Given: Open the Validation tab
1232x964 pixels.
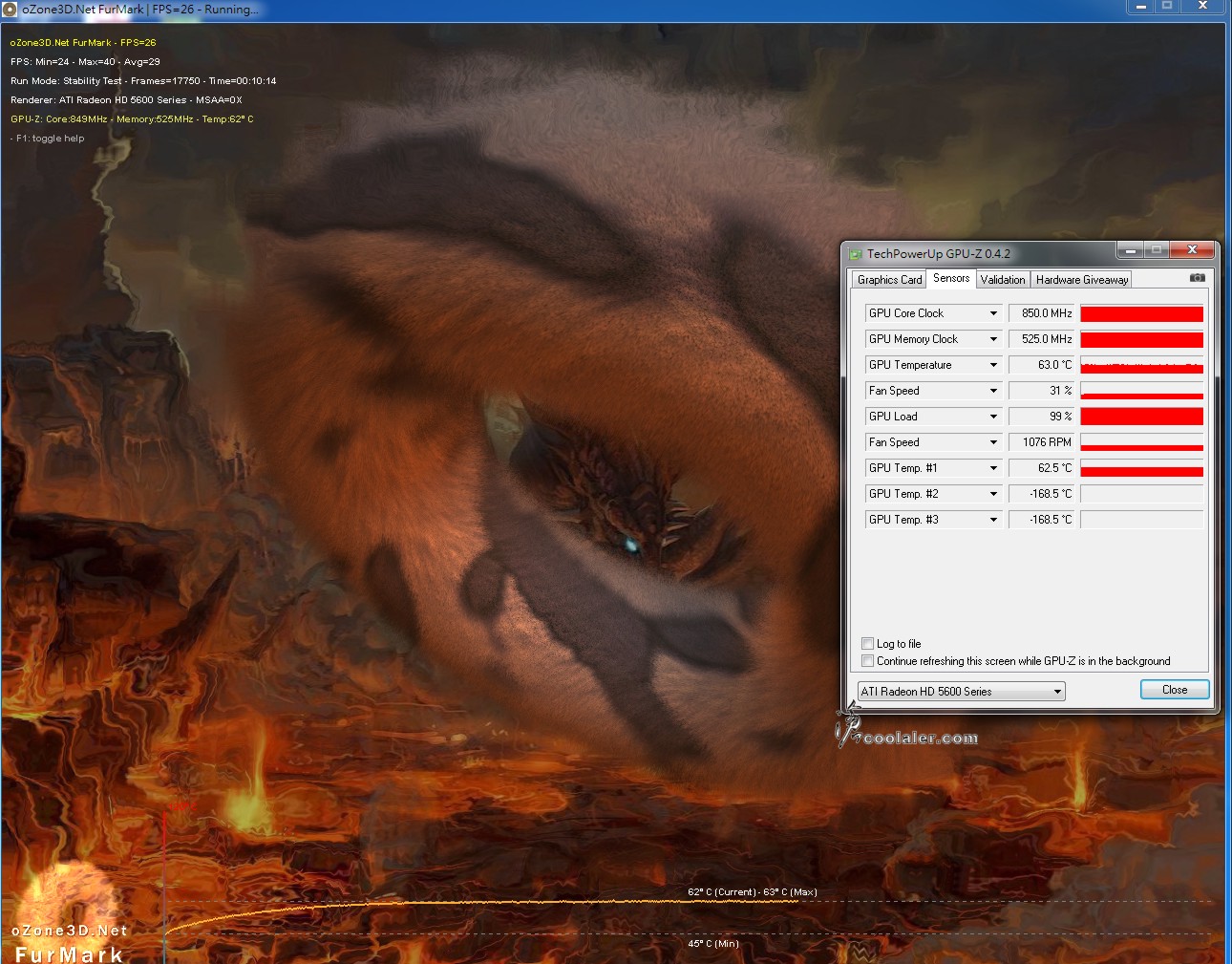Looking at the screenshot, I should point(1003,280).
